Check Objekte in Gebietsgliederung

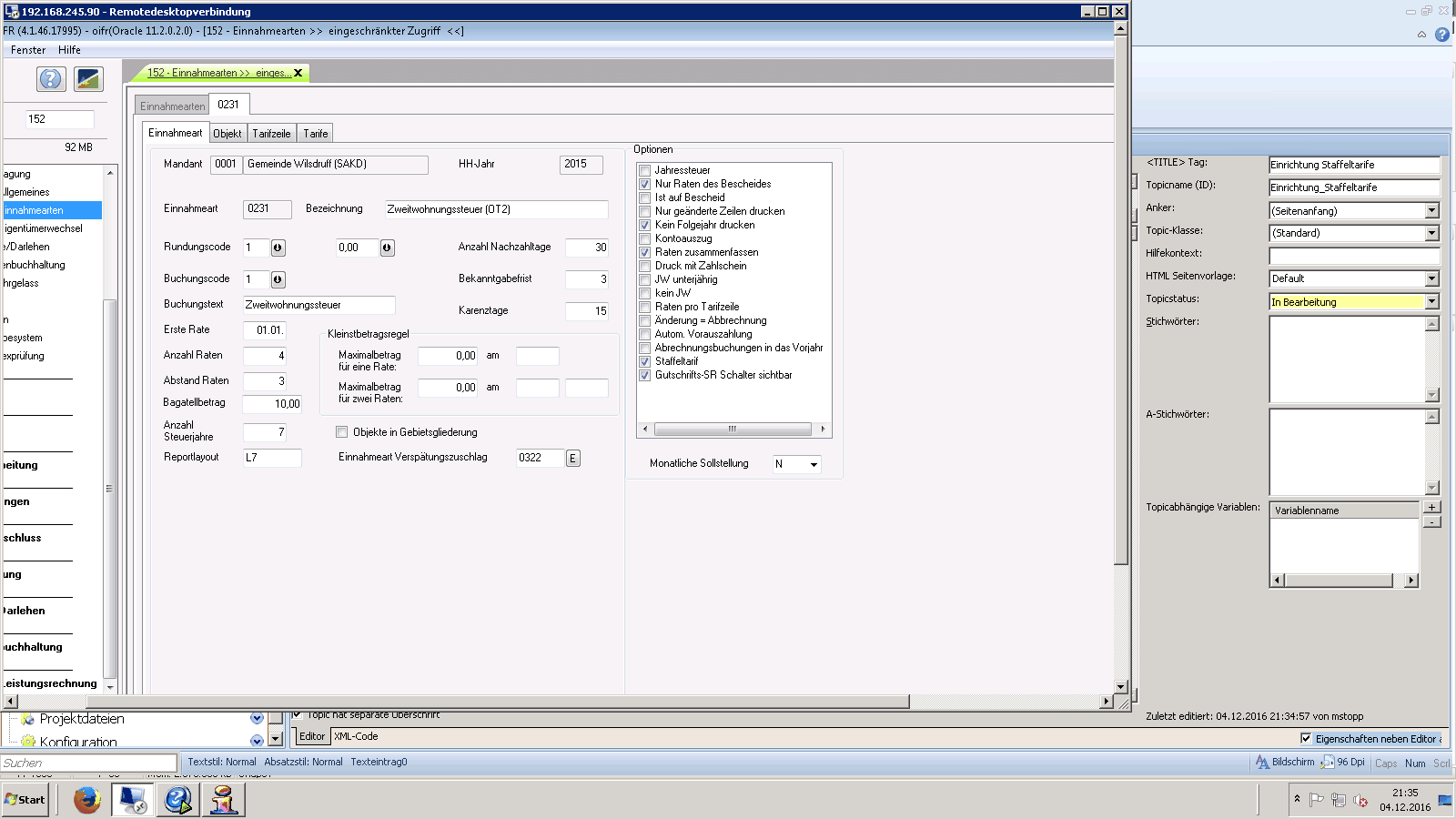342,432
